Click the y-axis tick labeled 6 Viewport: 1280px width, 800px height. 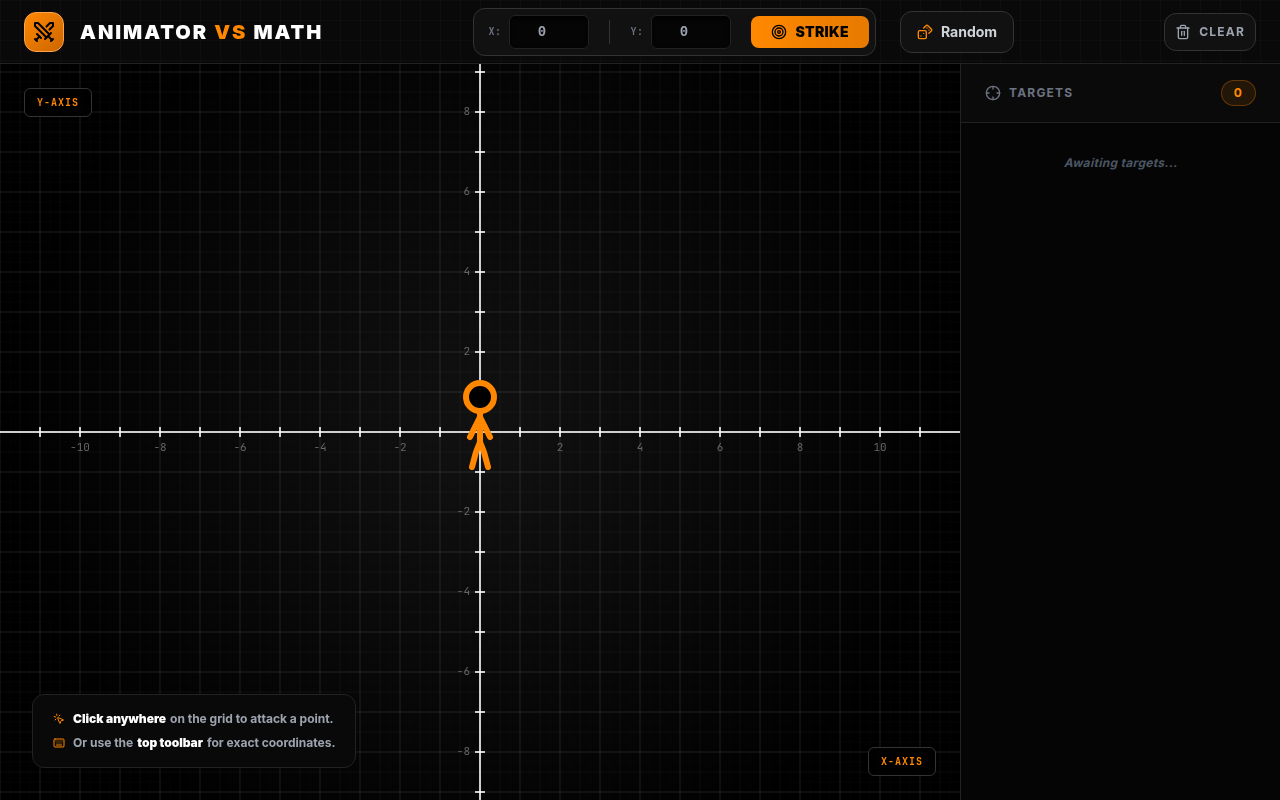coord(467,192)
